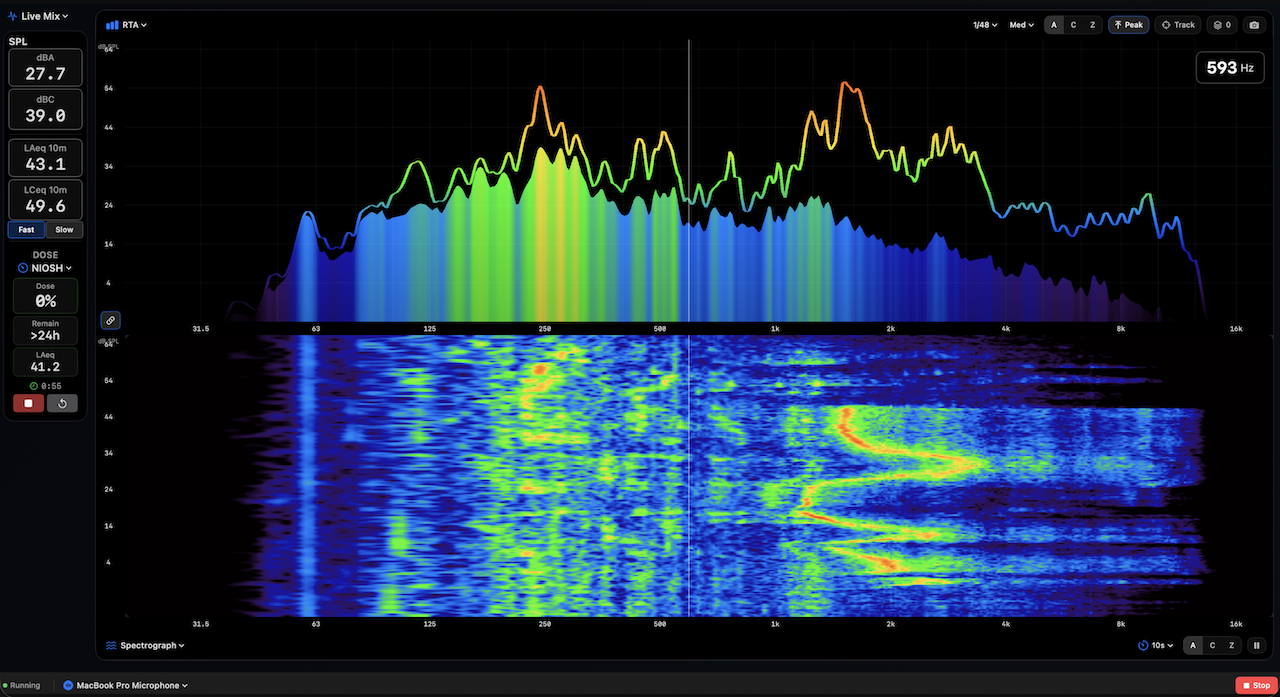The height and width of the screenshot is (697, 1280).
Task: Pause the spectrograph display
Action: (x=1257, y=646)
